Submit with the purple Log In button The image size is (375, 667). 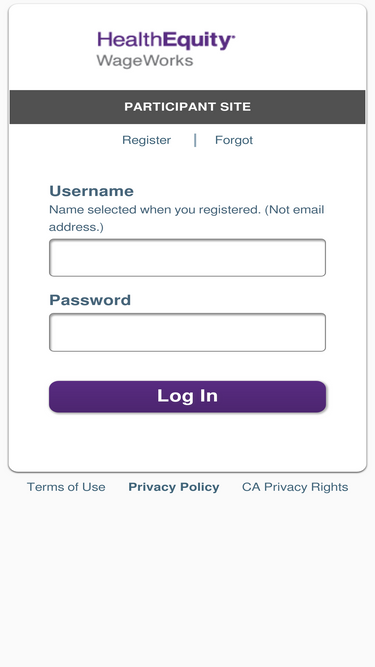point(188,396)
